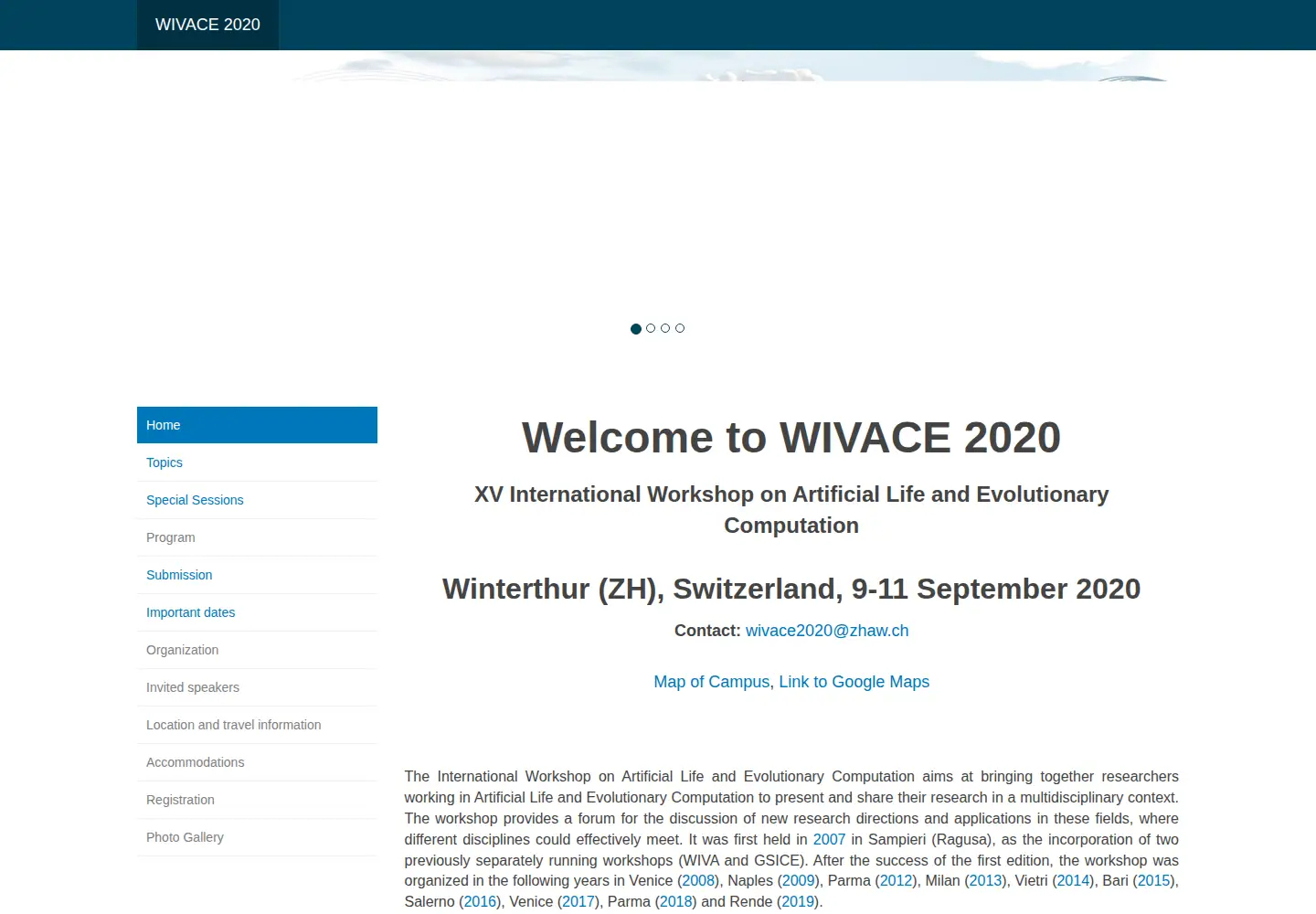1316x914 pixels.
Task: Open Invited speakers menu entry
Action: point(257,687)
